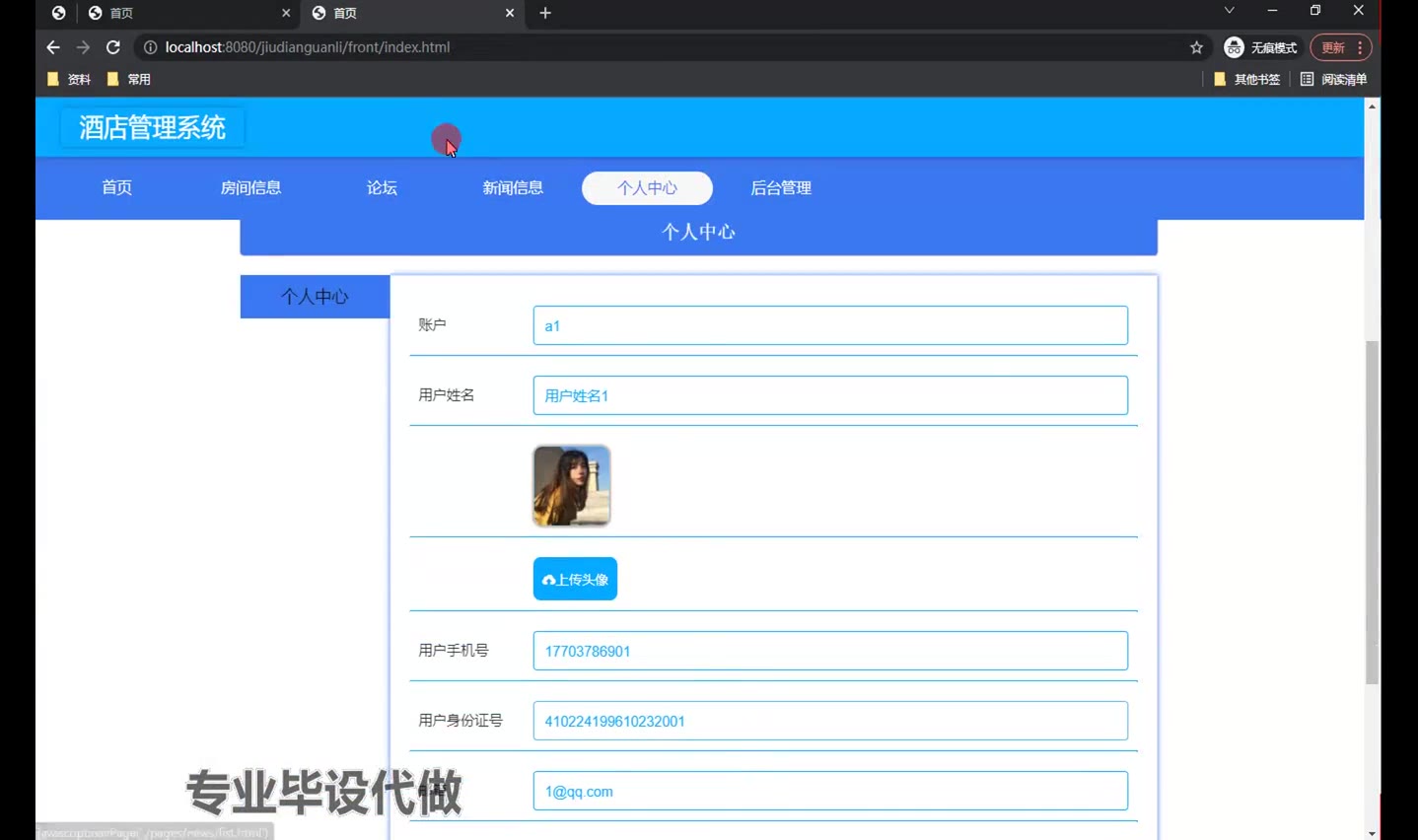Viewport: 1418px width, 840px height.
Task: Click the 用户手机号 input field
Action: [x=830, y=651]
